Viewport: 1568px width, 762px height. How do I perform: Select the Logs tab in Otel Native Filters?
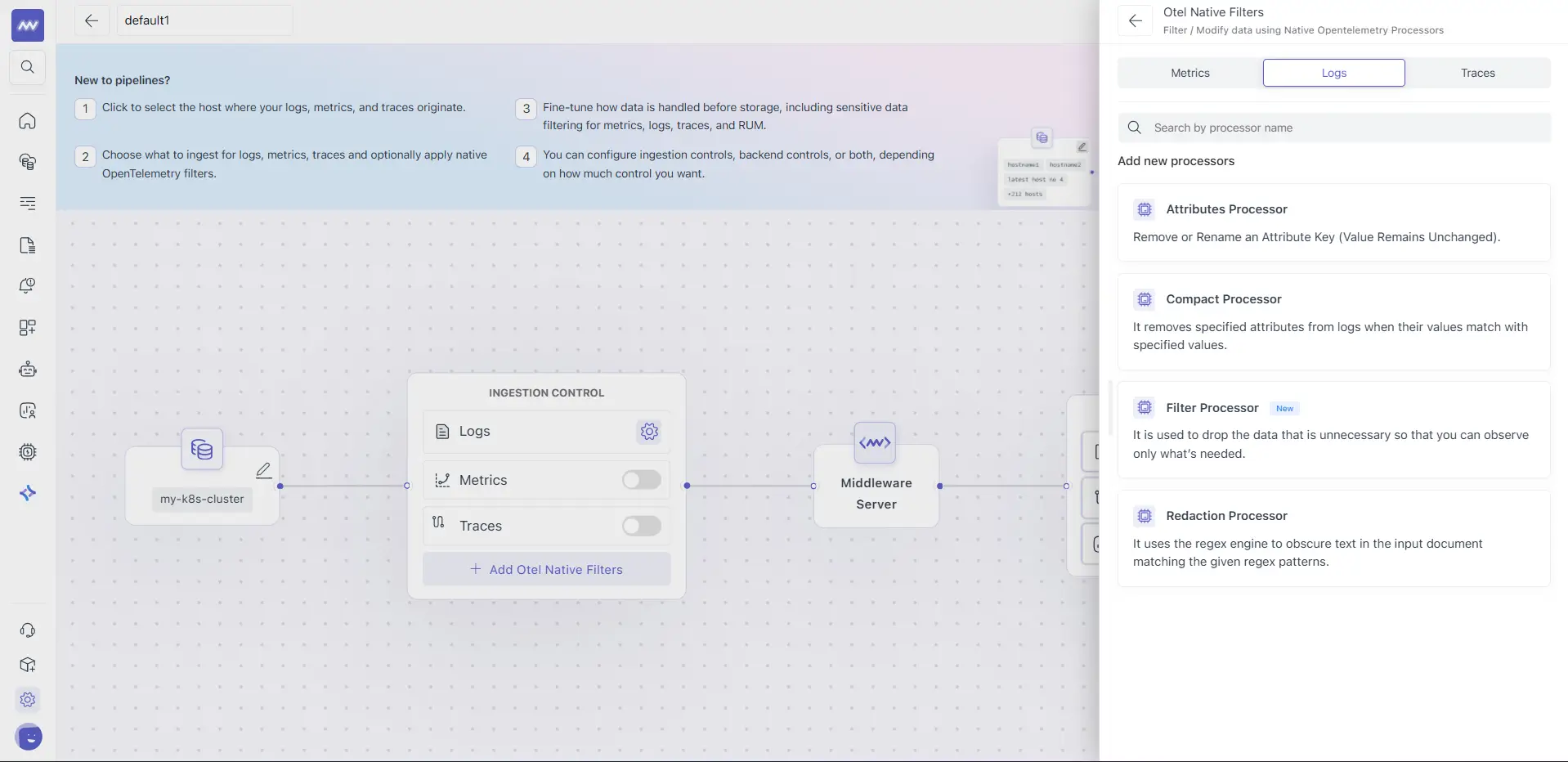[1333, 72]
